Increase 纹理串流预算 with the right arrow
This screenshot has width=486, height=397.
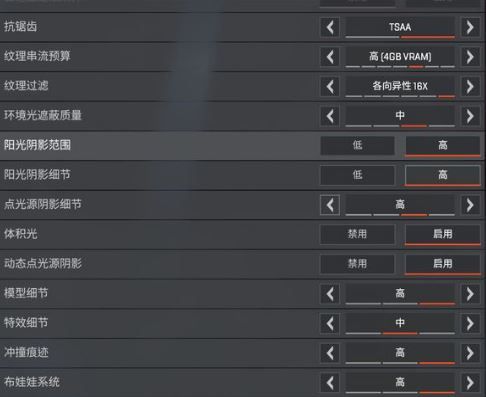tap(470, 57)
